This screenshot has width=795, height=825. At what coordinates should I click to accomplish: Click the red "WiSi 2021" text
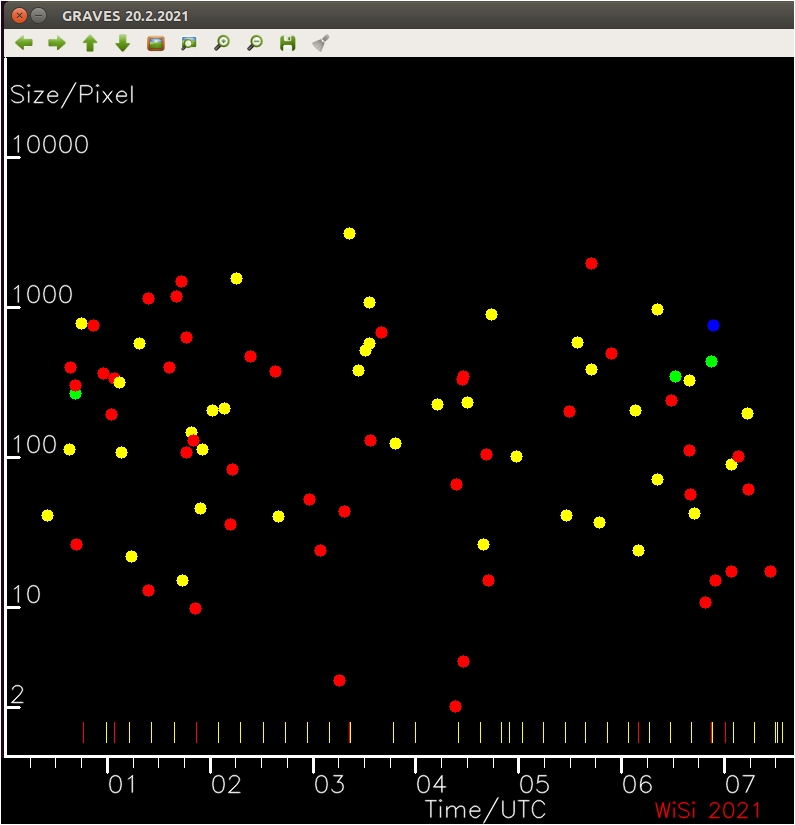tap(708, 810)
